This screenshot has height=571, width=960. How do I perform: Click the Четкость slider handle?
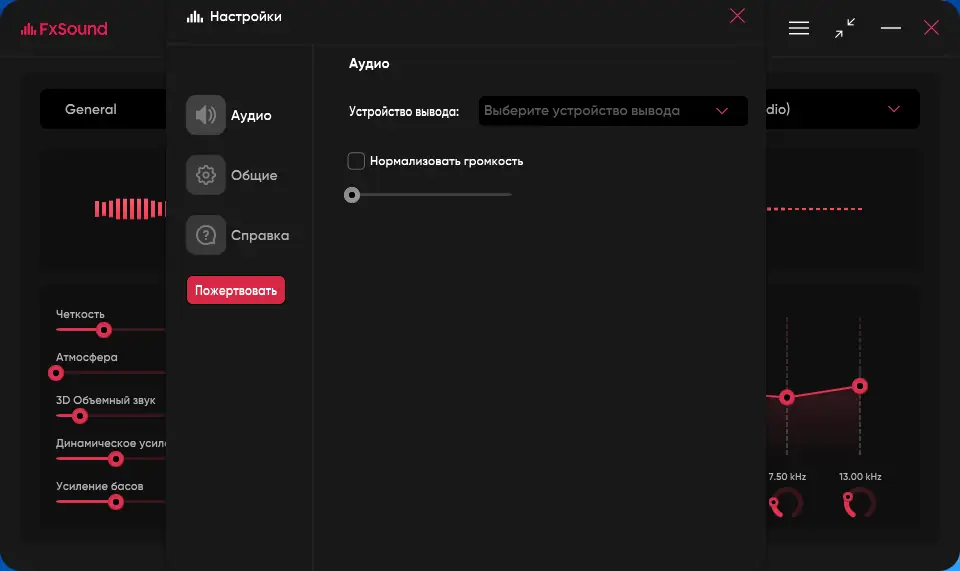pos(103,329)
